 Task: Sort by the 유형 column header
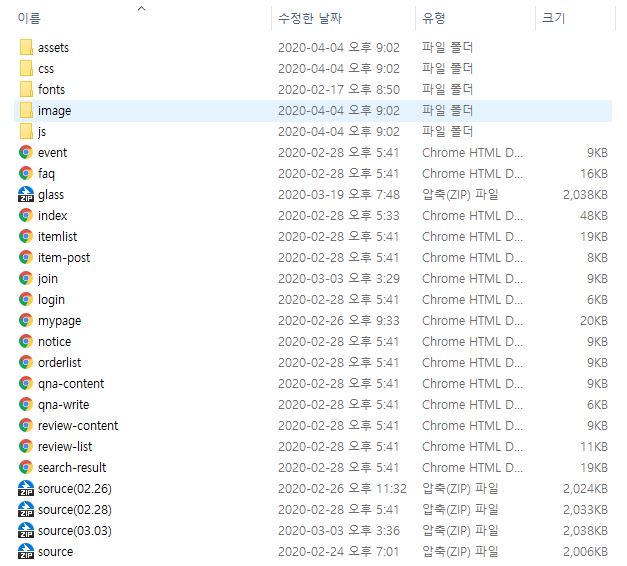pyautogui.click(x=434, y=18)
